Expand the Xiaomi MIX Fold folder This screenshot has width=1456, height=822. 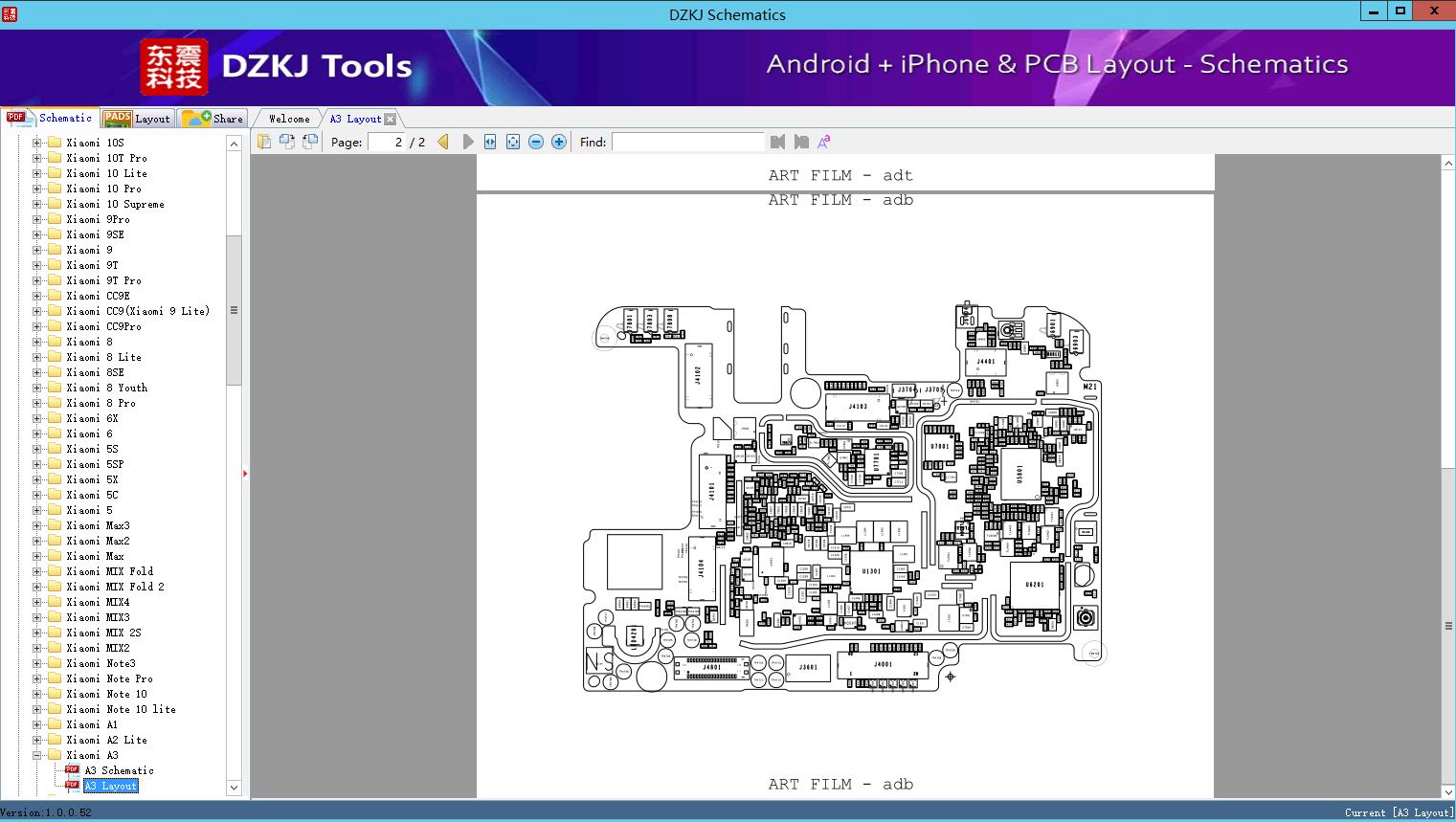pyautogui.click(x=37, y=571)
